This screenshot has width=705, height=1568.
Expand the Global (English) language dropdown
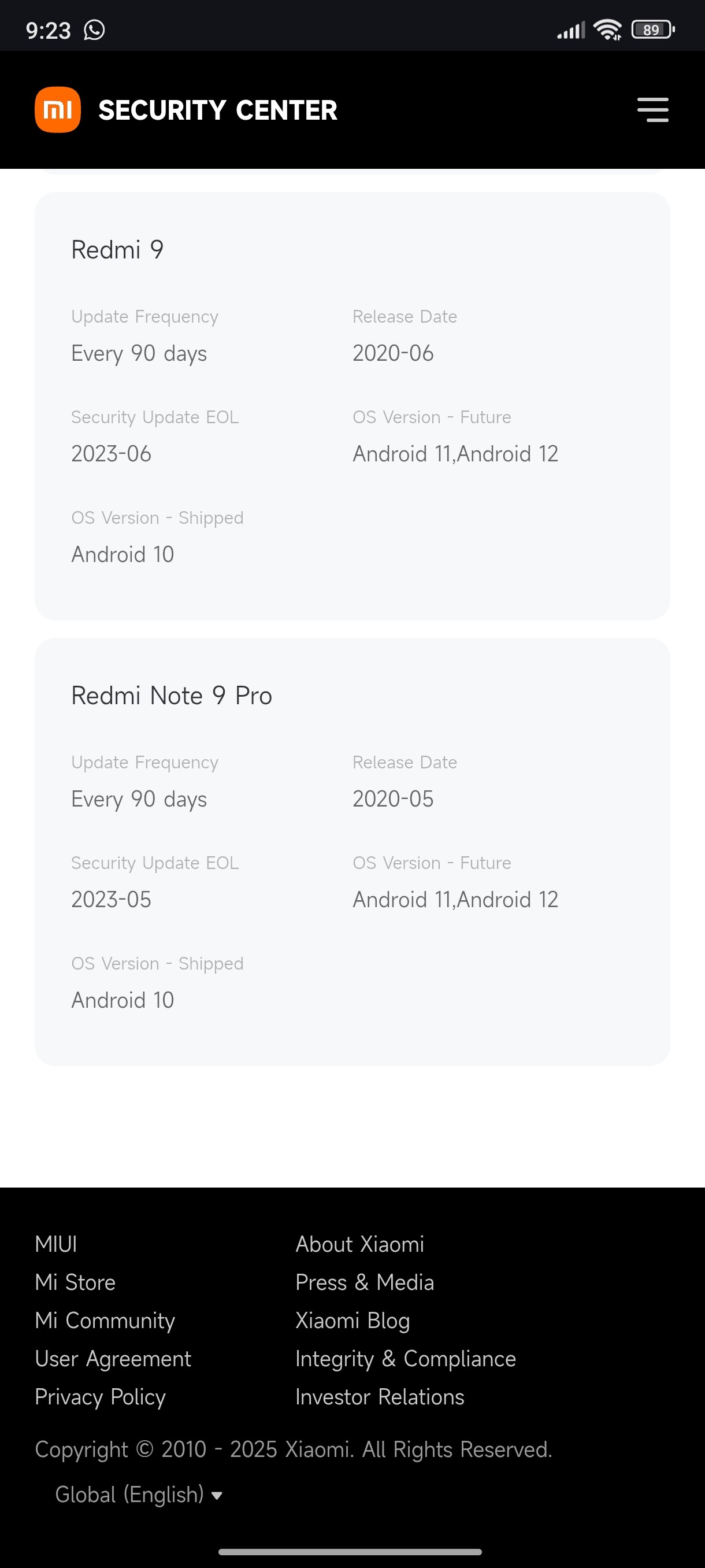[x=139, y=1495]
